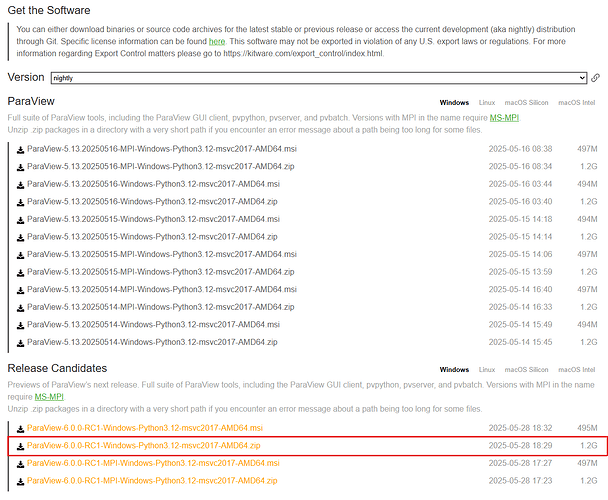Download ParaView-5.13.20250516-Windows-Python3.12-msvc2017-AMD64.zip
Viewport: 608px width, 500px height.
(152, 202)
